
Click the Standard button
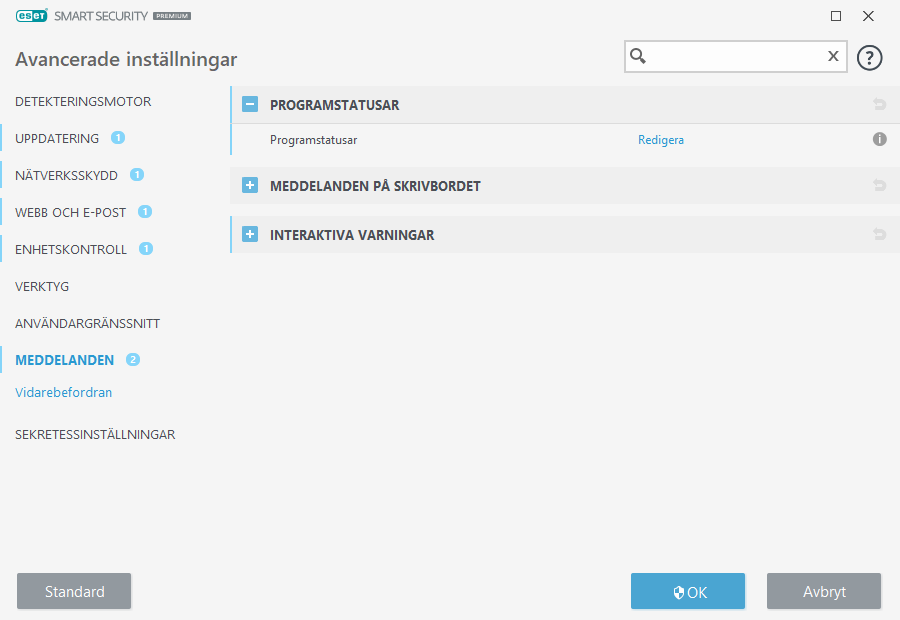tap(74, 591)
